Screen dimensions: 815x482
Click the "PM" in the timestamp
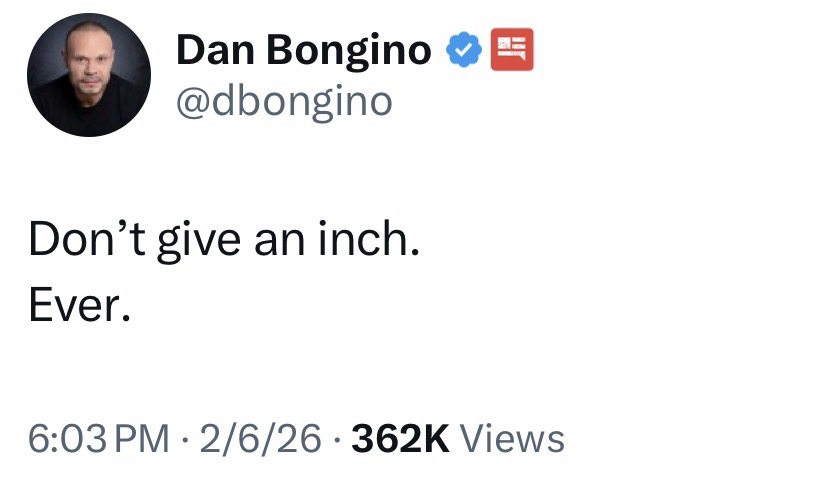[146, 438]
